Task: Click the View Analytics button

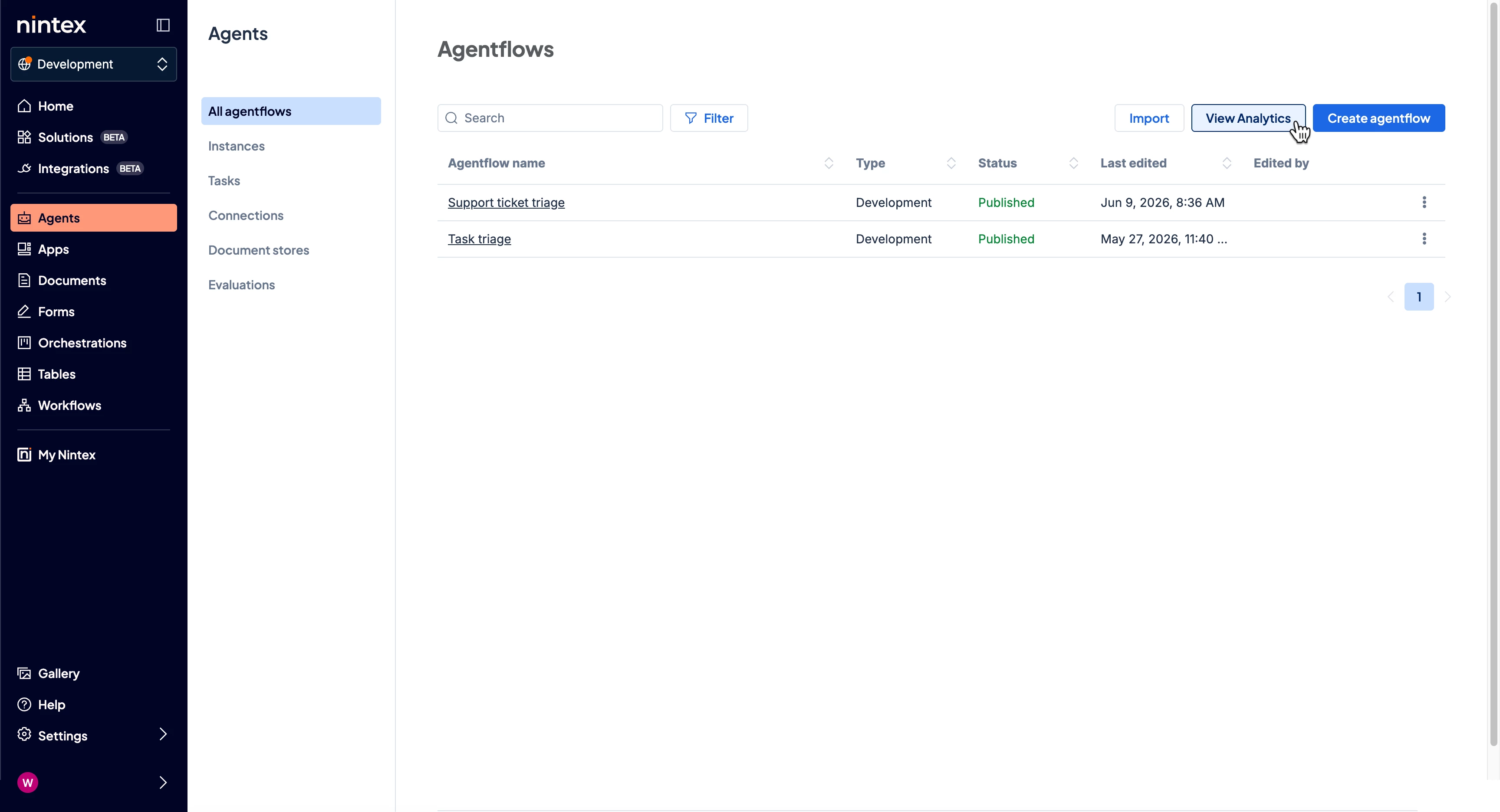Action: click(x=1248, y=118)
